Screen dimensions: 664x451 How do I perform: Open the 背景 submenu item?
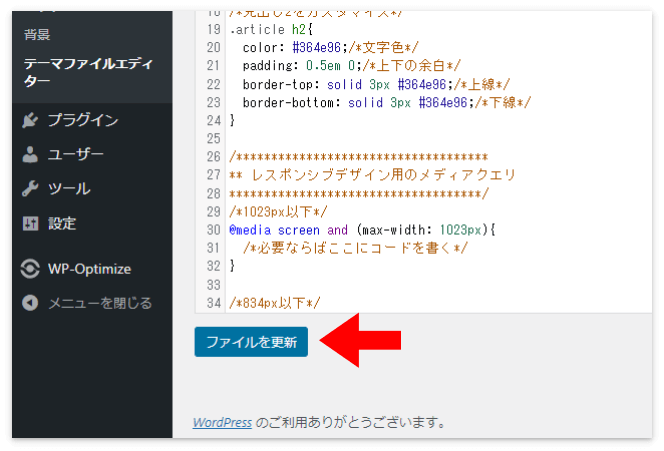pyautogui.click(x=37, y=34)
